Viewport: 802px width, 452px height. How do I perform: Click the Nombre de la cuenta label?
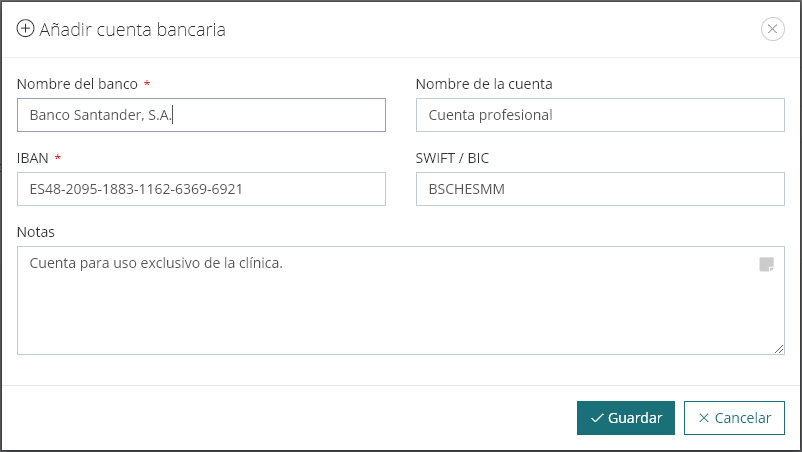click(x=484, y=84)
